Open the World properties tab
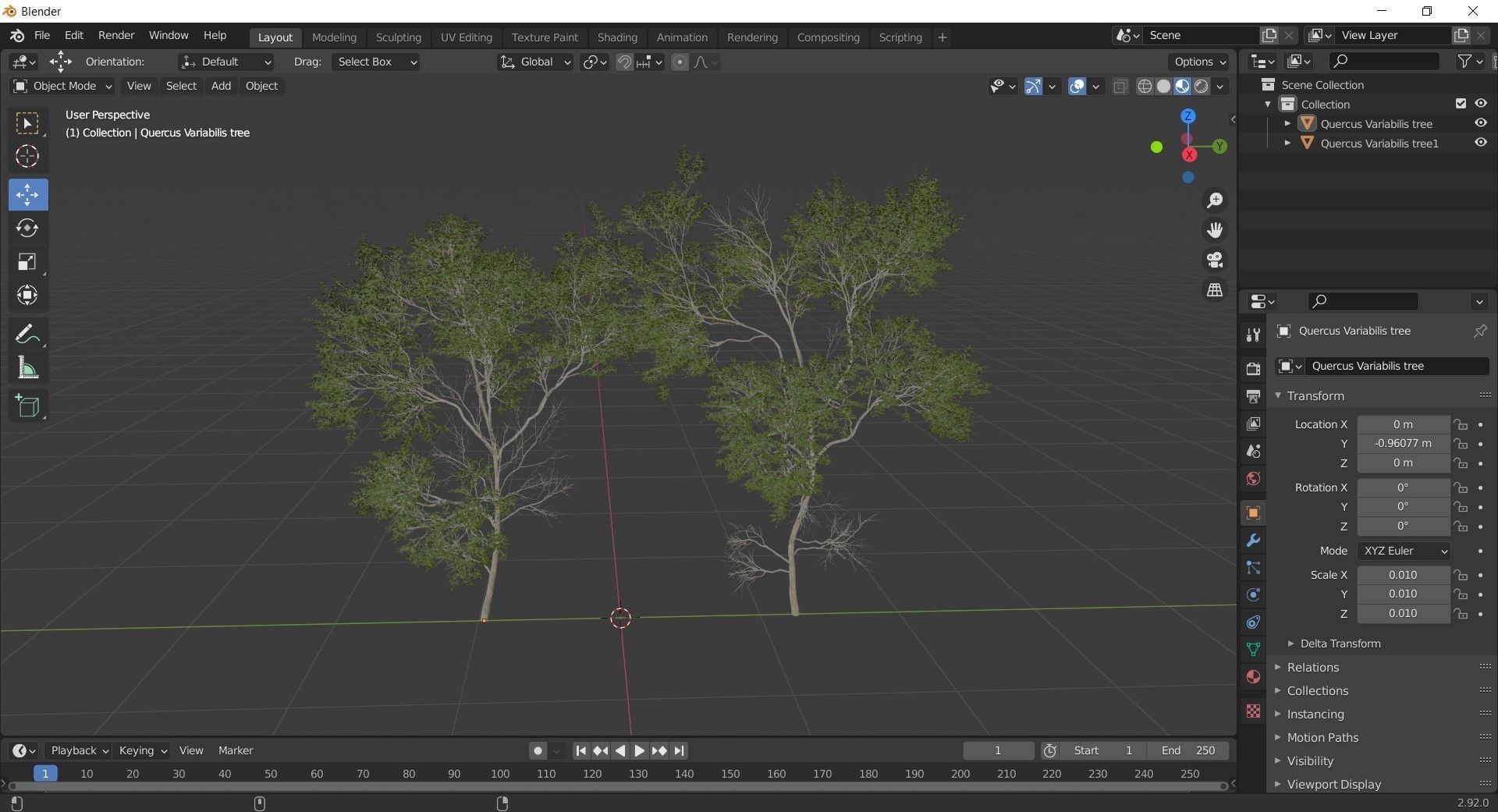 [x=1253, y=478]
